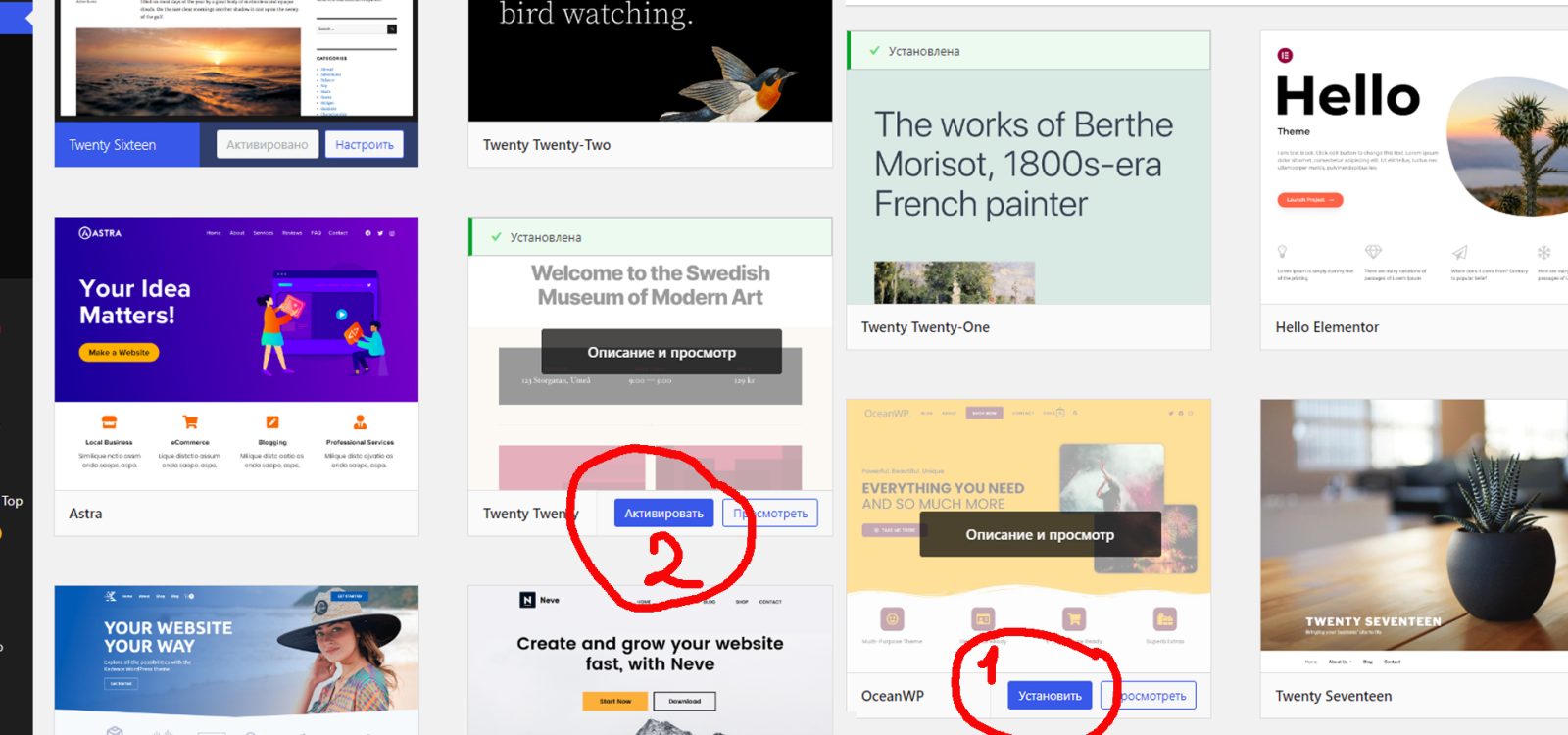Open the Twenty Seventeen theme screenshot
Screen dimensions: 1568x735
coord(1414,535)
